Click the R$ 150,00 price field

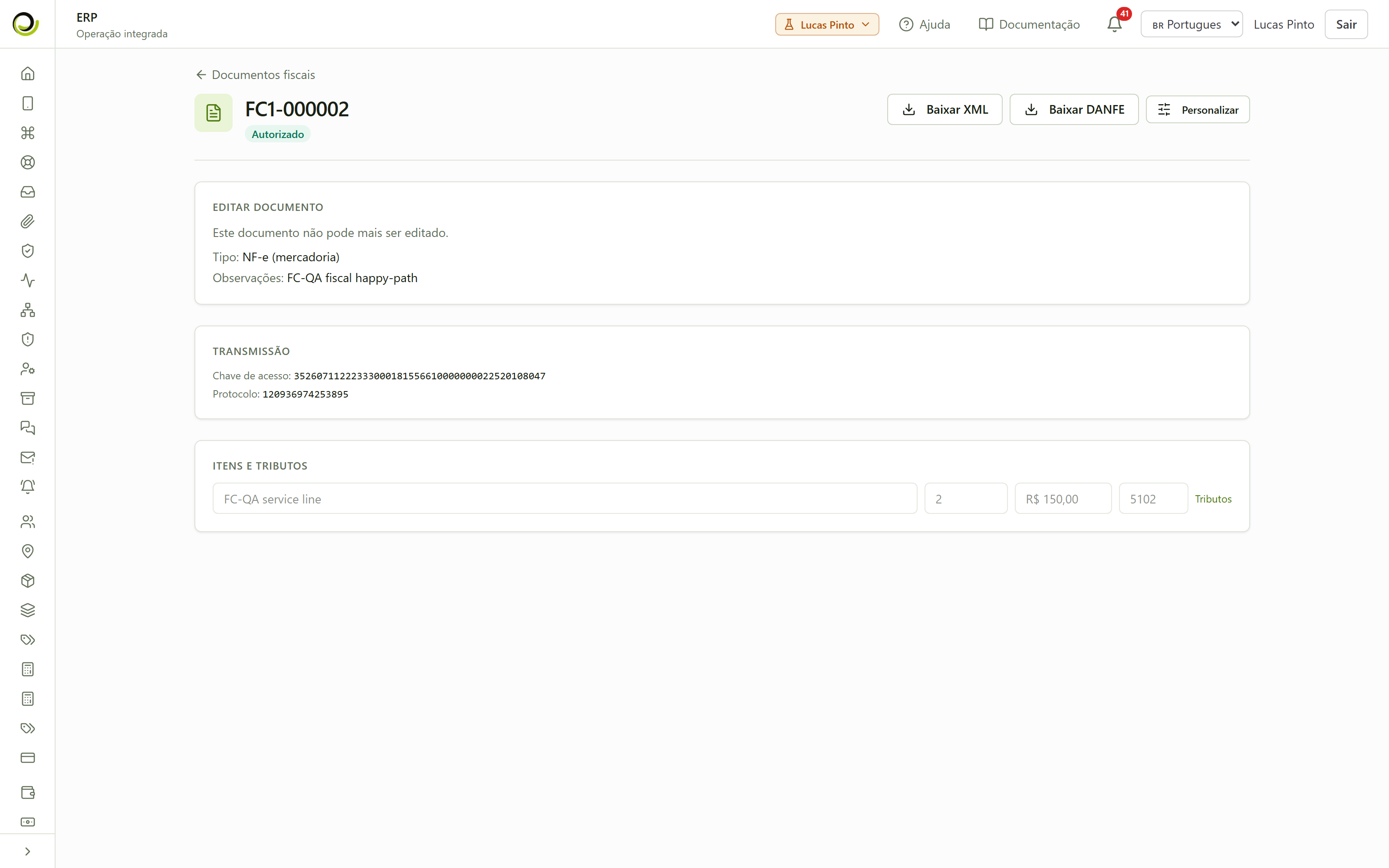tap(1063, 498)
